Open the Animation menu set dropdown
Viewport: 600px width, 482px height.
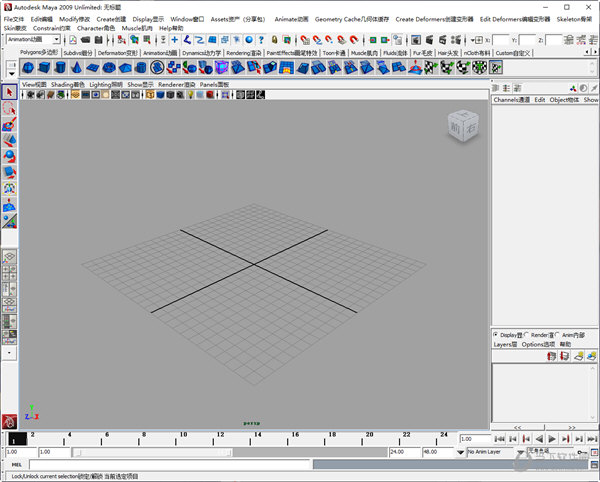coord(56,39)
